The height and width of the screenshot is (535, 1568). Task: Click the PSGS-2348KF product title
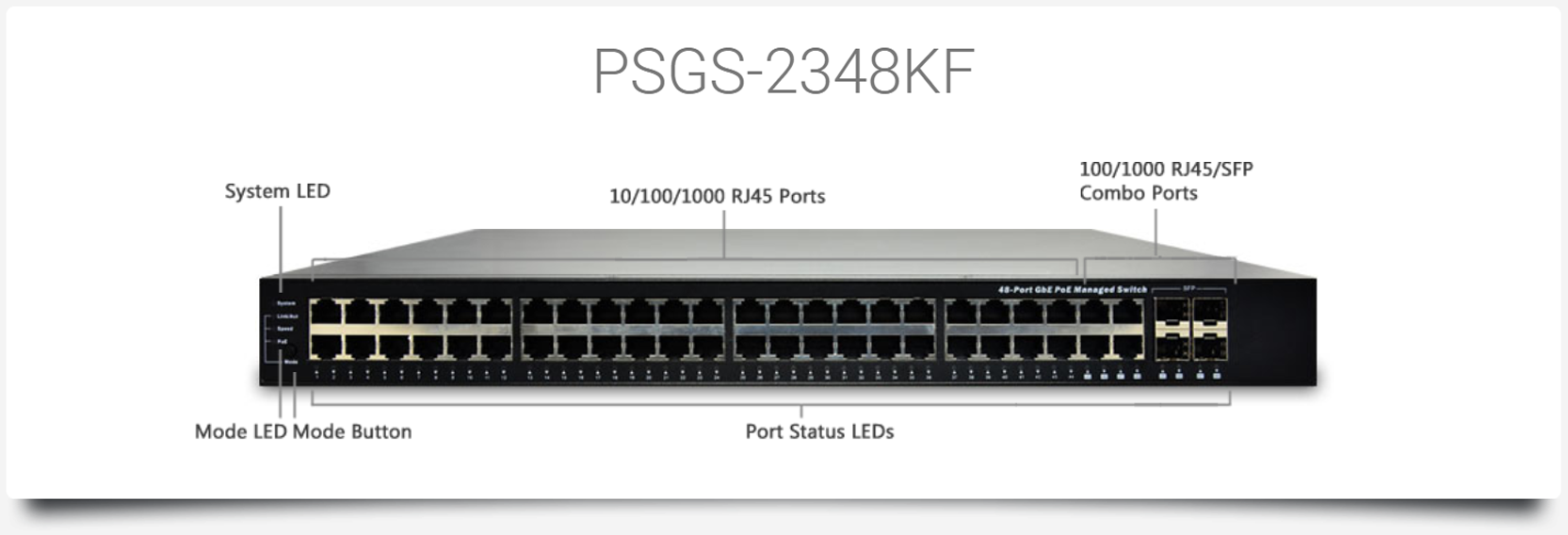coord(784,71)
